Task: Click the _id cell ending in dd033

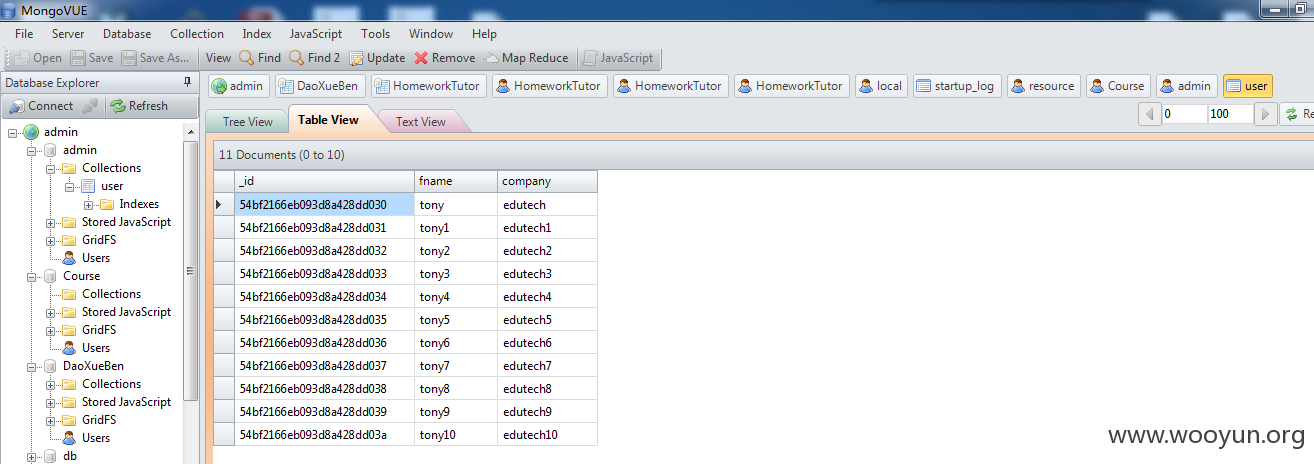Action: (325, 274)
